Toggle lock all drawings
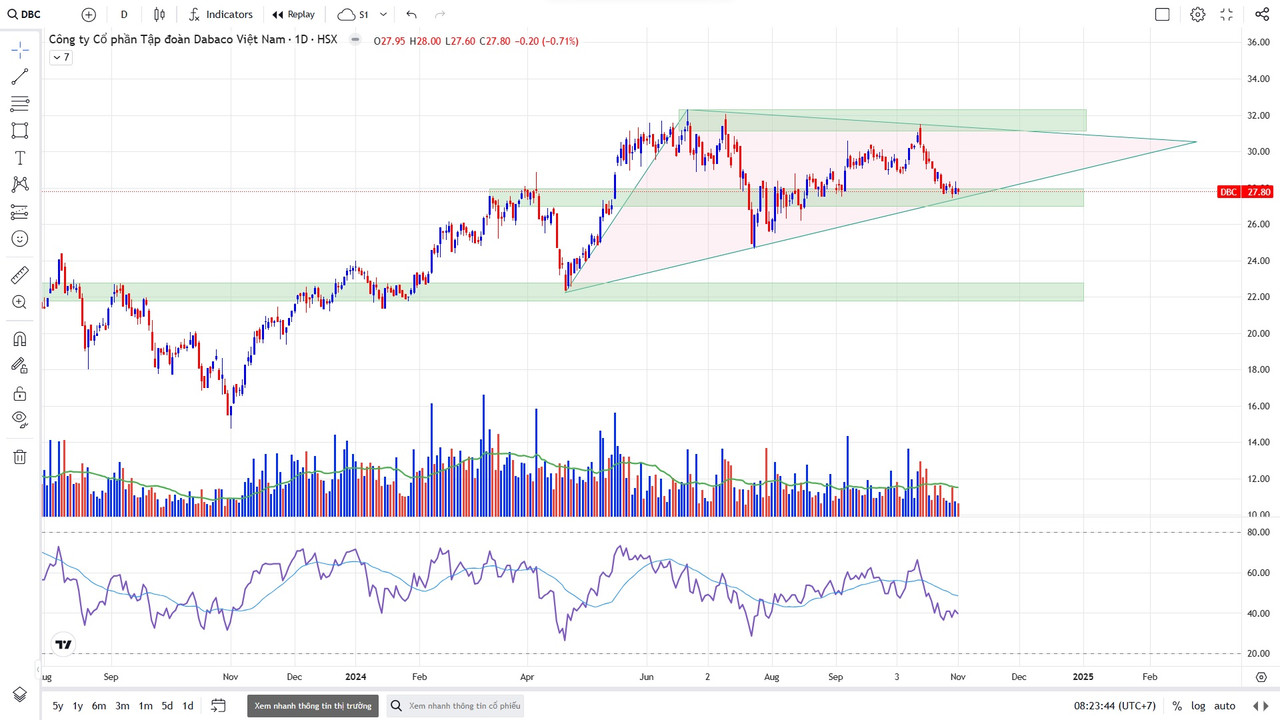This screenshot has height=720, width=1280. 20,393
